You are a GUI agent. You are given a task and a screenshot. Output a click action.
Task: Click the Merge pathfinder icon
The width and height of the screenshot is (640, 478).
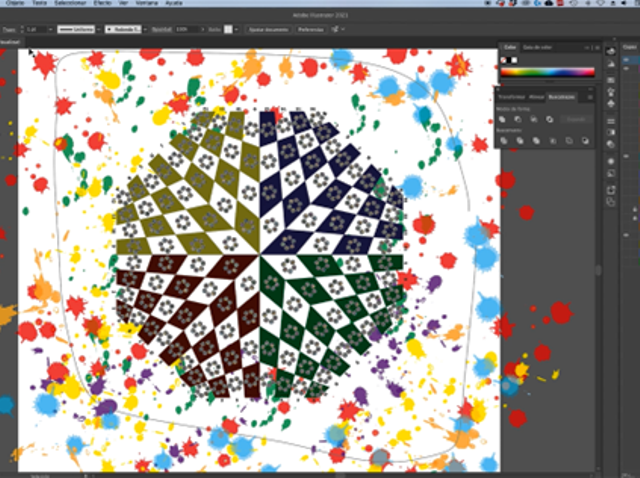click(536, 141)
